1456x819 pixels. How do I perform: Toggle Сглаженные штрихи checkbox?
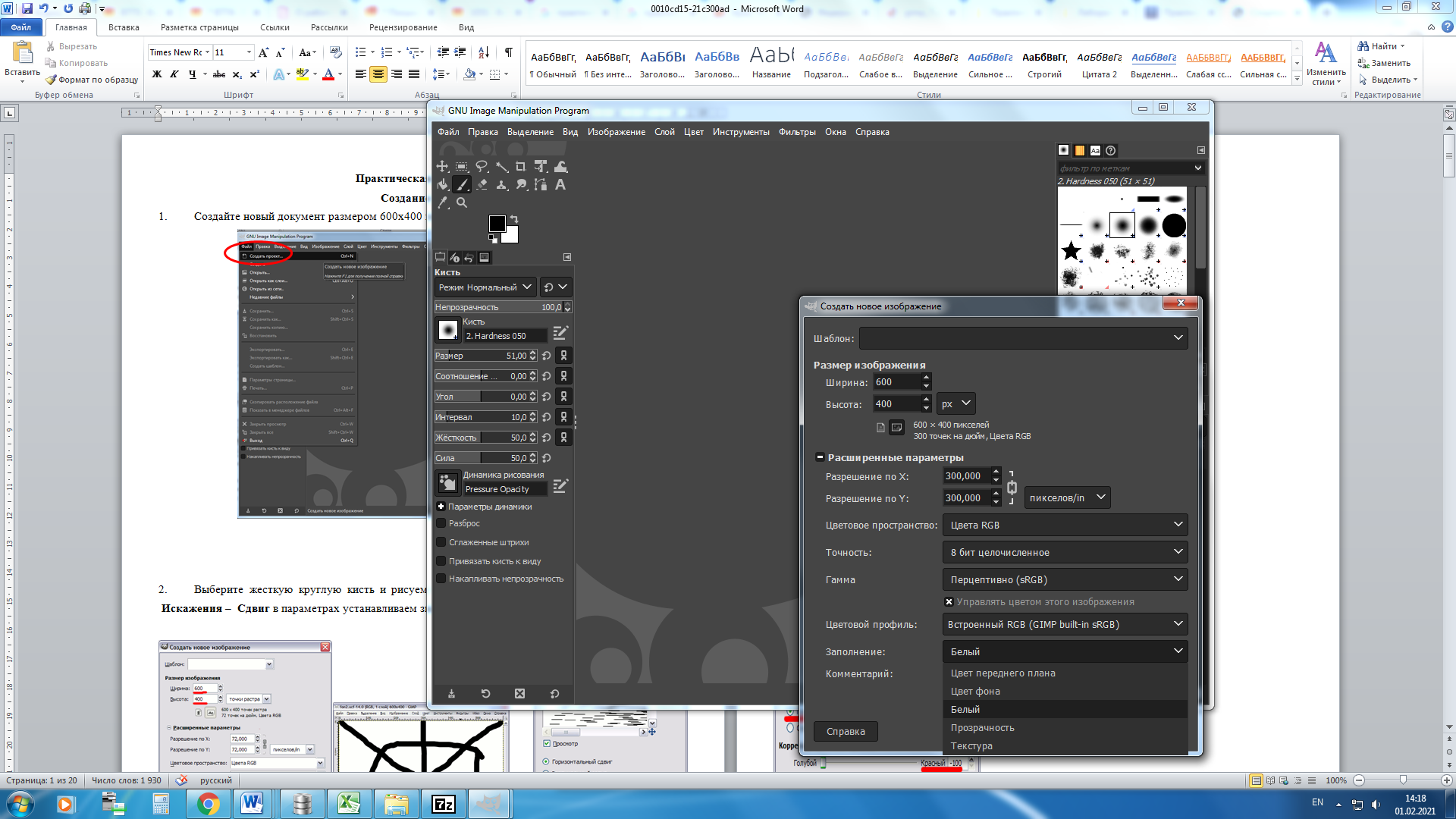click(x=441, y=542)
